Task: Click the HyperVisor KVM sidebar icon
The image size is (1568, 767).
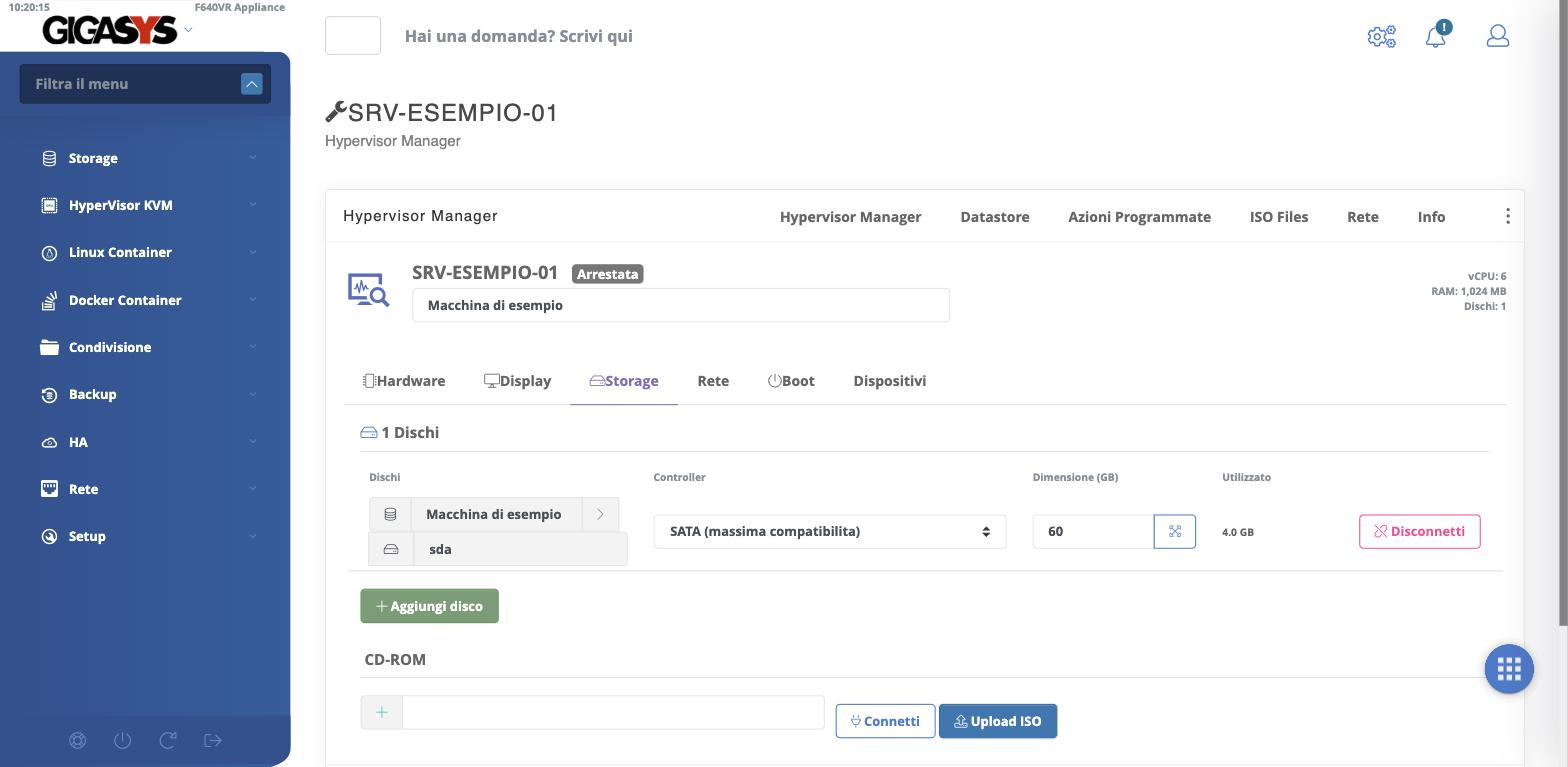Action: tap(49, 205)
